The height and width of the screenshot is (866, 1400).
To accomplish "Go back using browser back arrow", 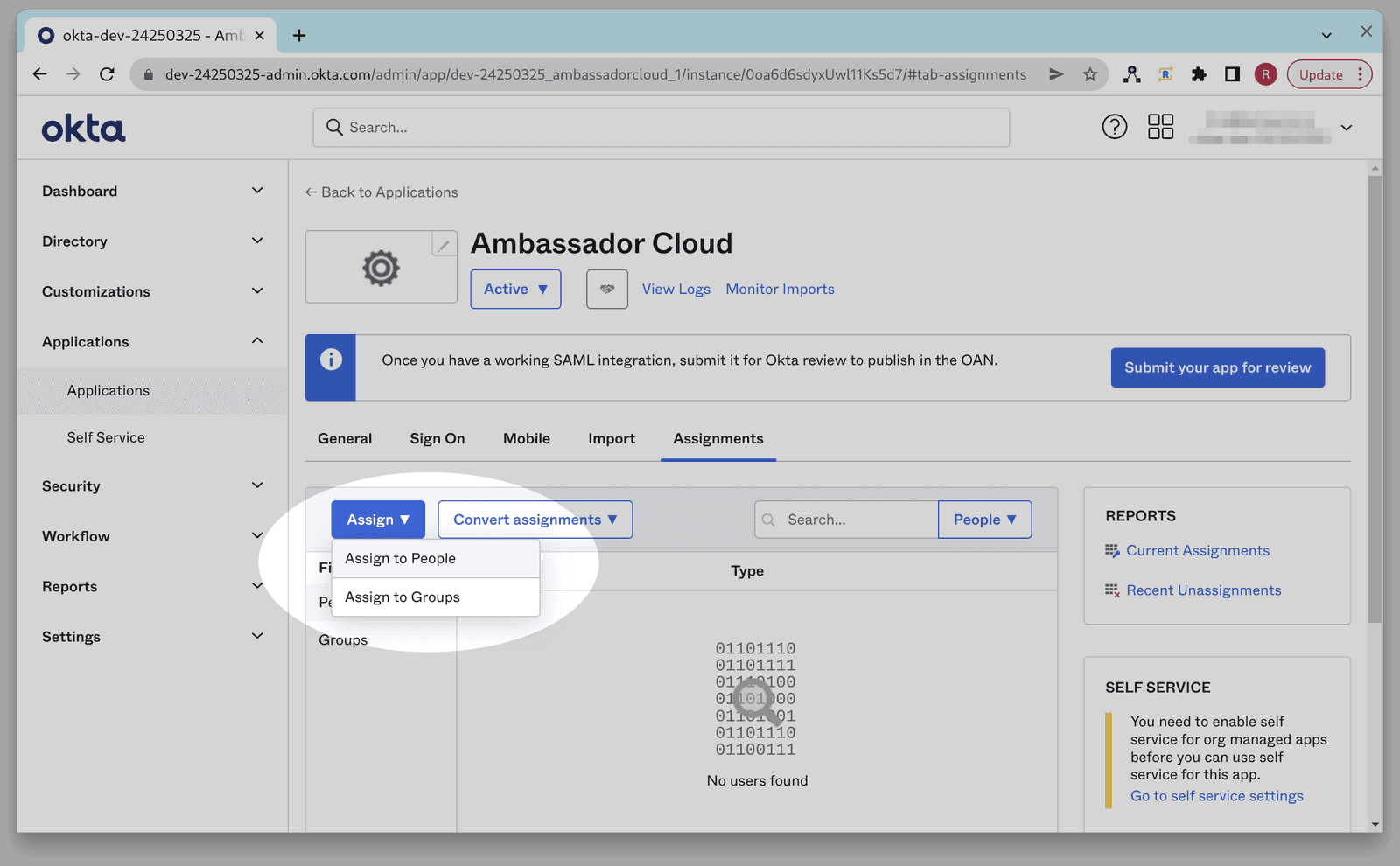I will pyautogui.click(x=39, y=74).
